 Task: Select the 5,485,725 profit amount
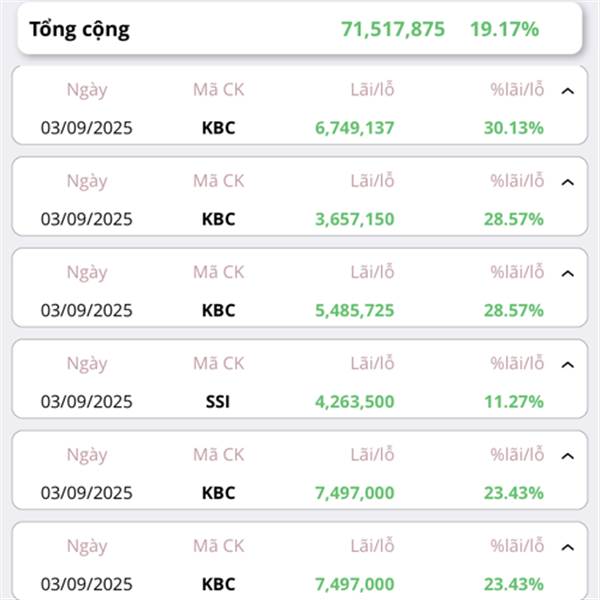click(x=354, y=310)
